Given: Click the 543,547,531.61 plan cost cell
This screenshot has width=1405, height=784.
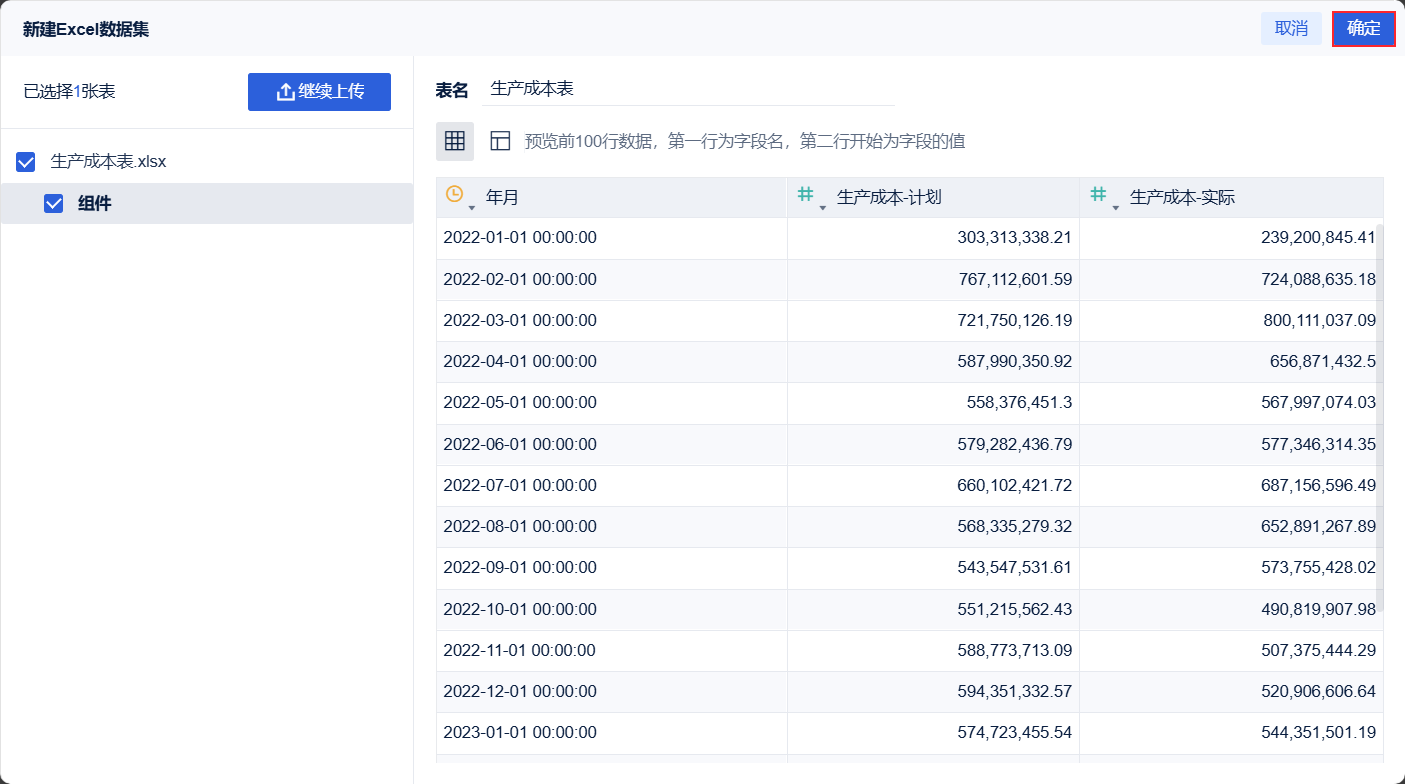Looking at the screenshot, I should (934, 568).
